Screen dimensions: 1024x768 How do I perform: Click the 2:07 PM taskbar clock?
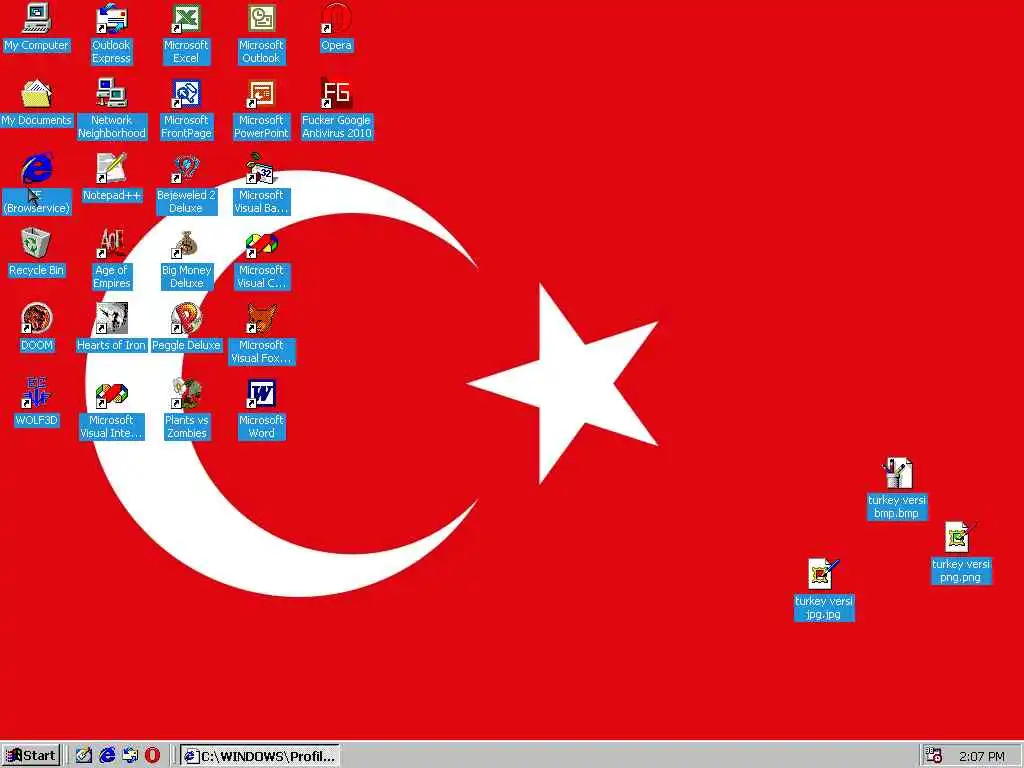pyautogui.click(x=982, y=756)
